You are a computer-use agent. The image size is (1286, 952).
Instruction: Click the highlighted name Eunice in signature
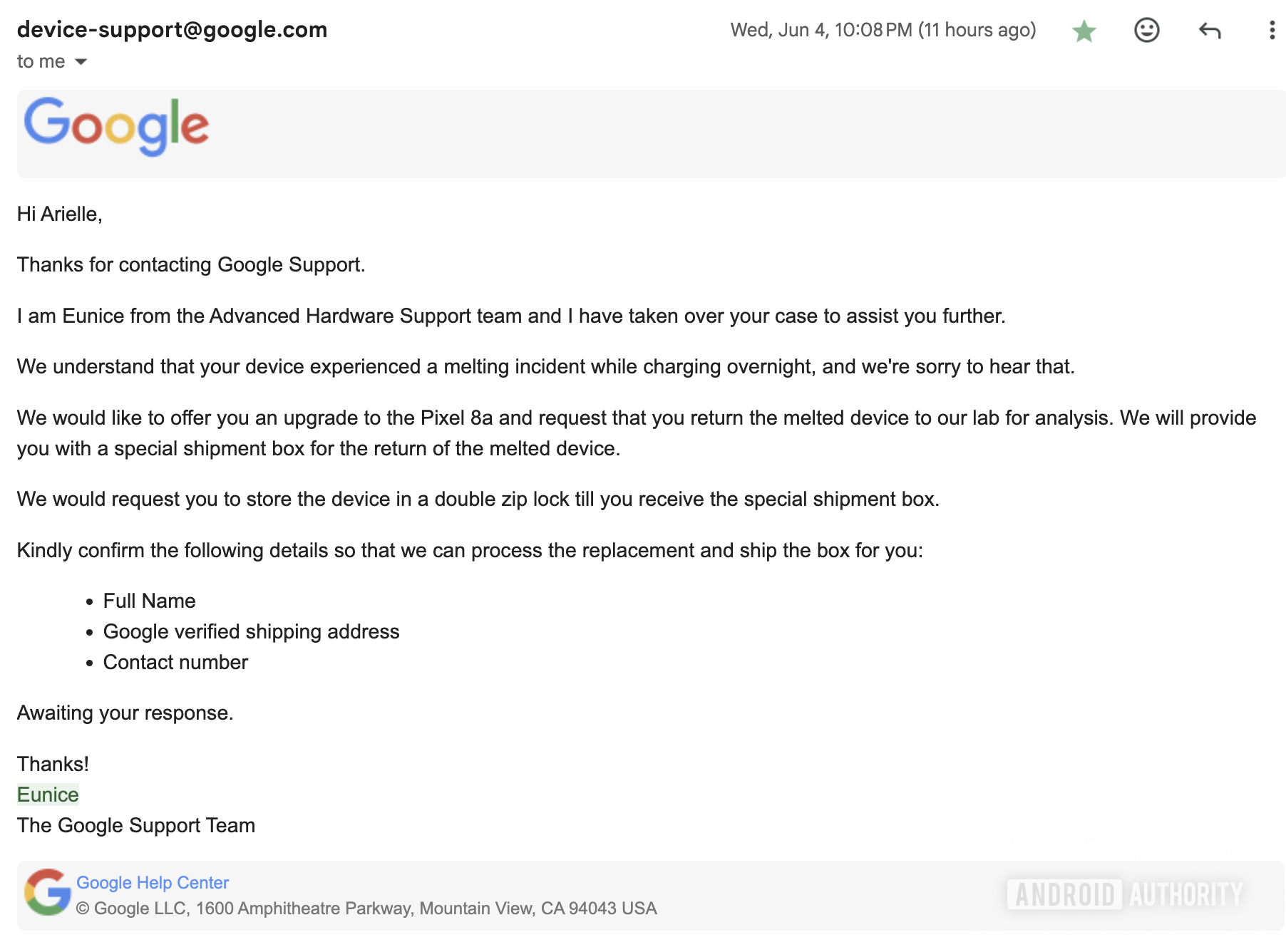48,795
